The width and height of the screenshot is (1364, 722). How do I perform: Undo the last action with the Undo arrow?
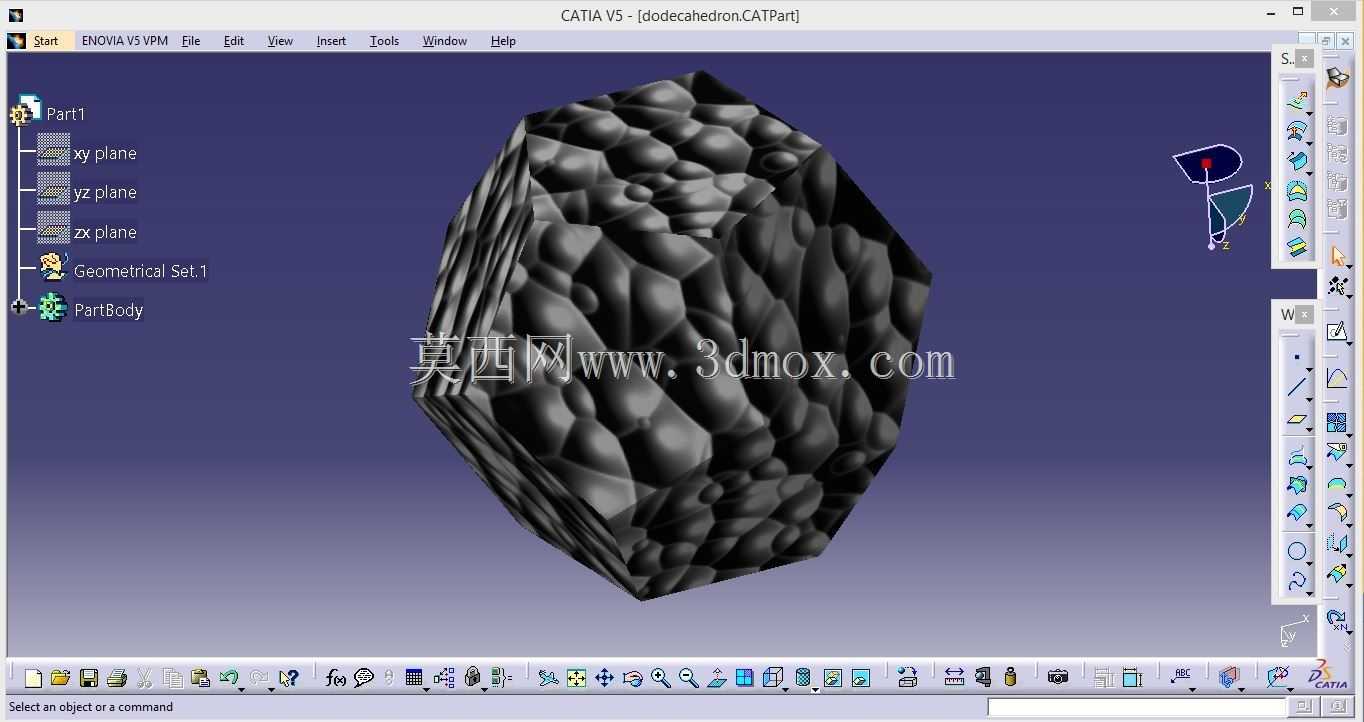(228, 677)
